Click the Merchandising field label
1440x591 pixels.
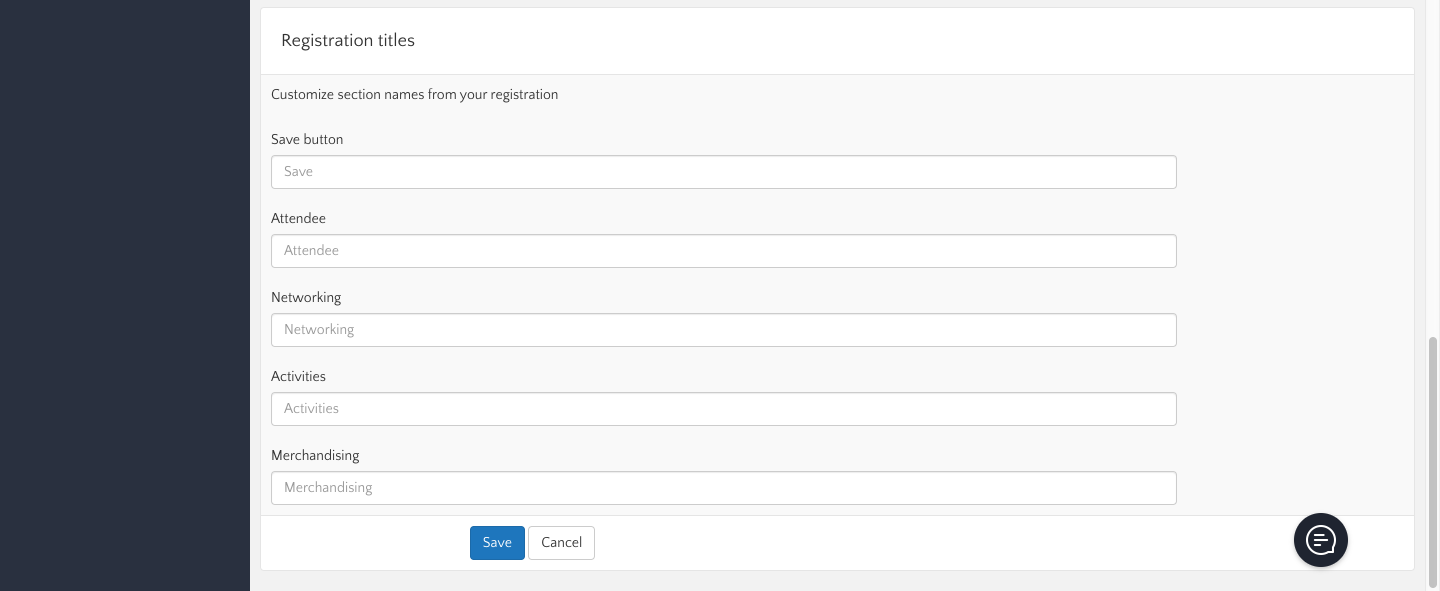coord(315,456)
